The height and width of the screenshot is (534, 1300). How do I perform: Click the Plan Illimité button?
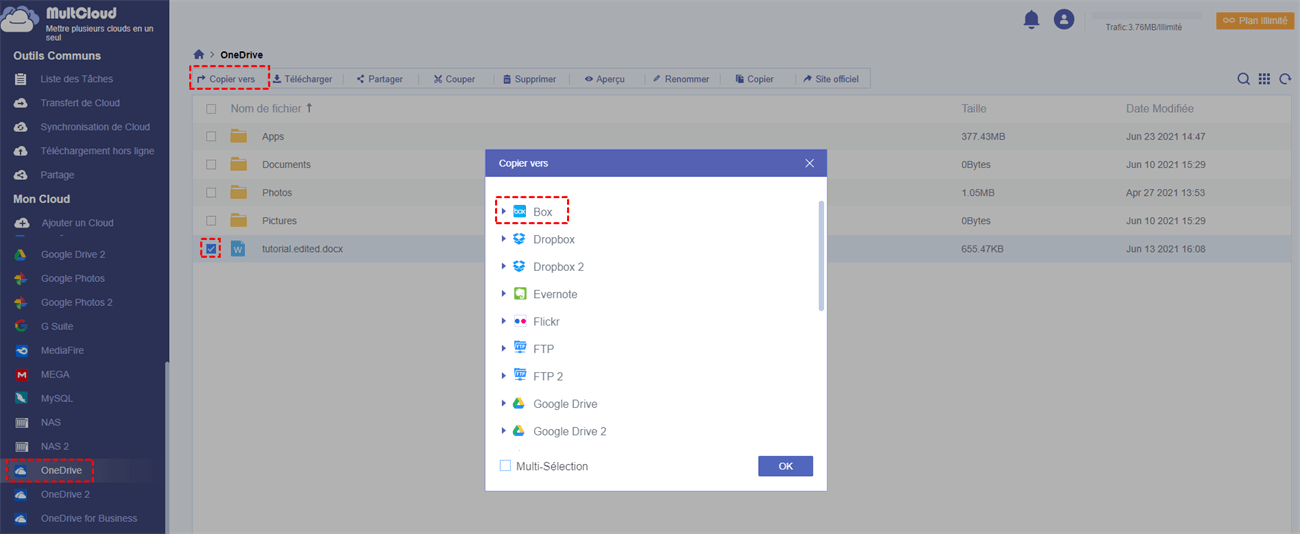click(x=1255, y=20)
